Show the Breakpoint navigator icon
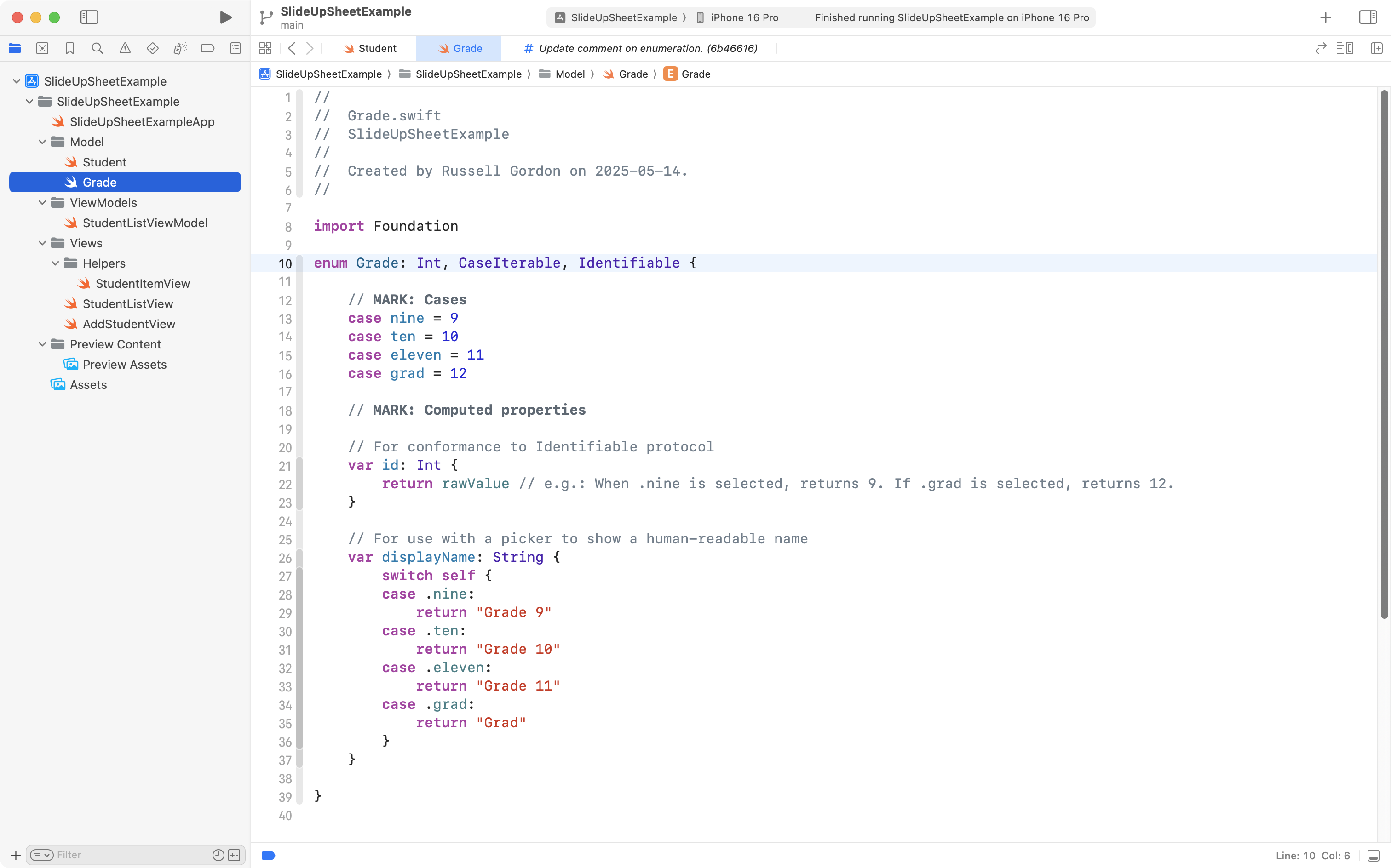The height and width of the screenshot is (868, 1391). point(207,49)
